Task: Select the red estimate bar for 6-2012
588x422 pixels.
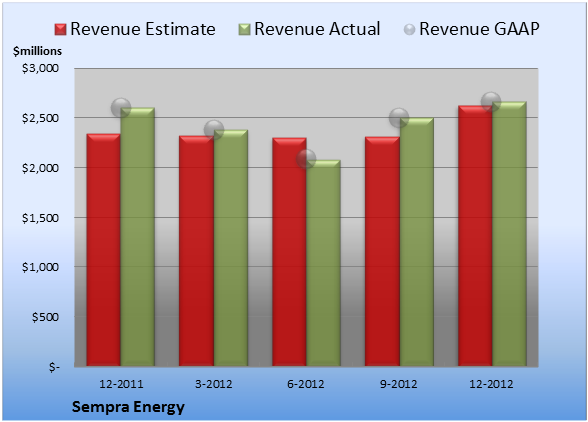Action: click(290, 252)
